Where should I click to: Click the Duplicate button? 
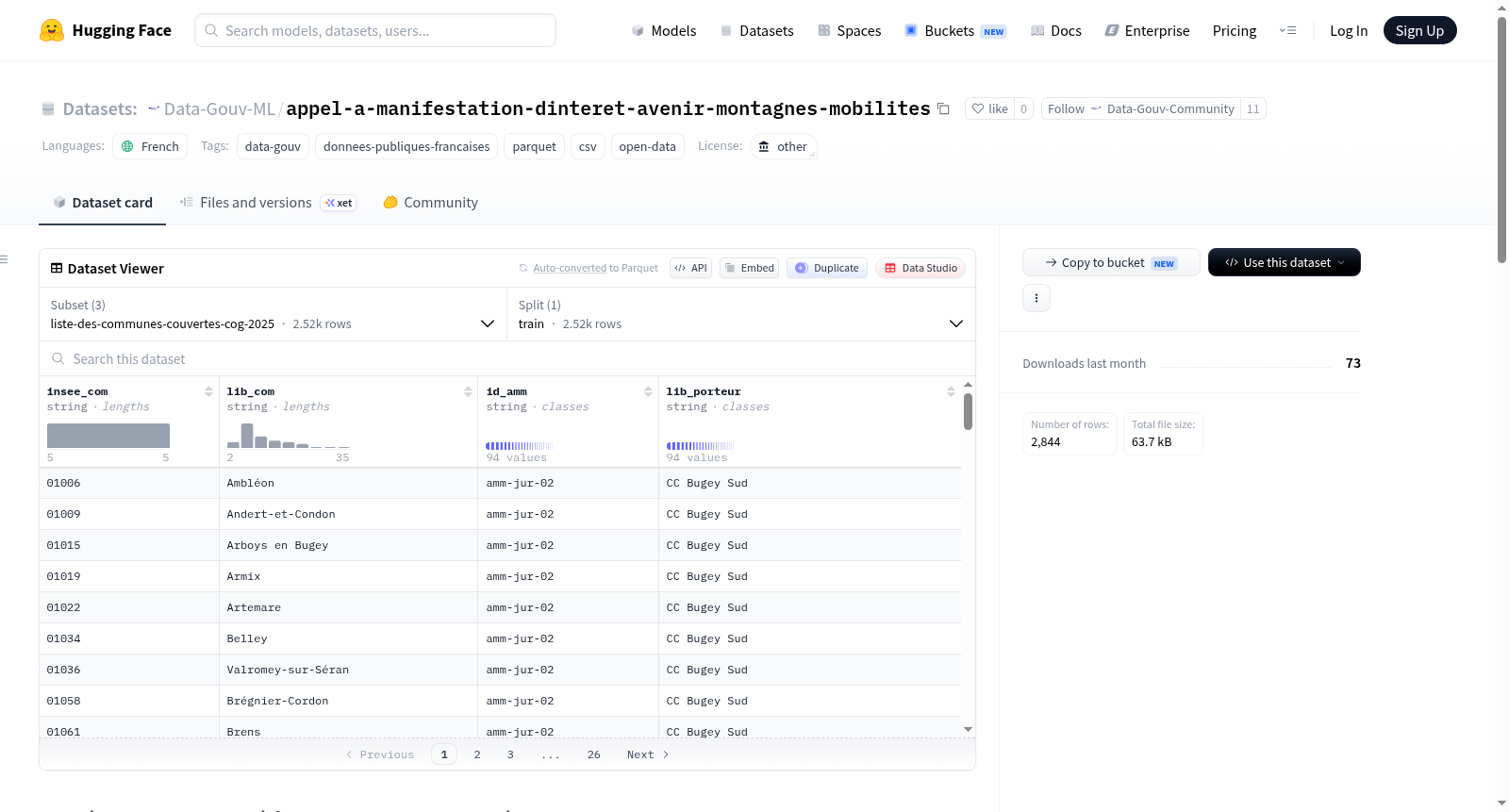827,268
